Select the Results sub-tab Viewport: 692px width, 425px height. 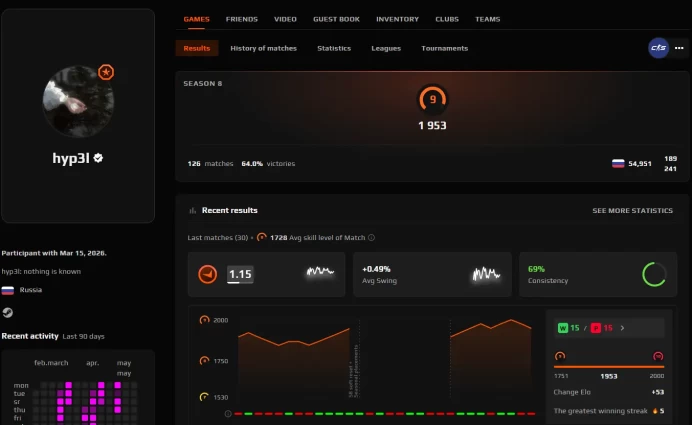click(197, 48)
